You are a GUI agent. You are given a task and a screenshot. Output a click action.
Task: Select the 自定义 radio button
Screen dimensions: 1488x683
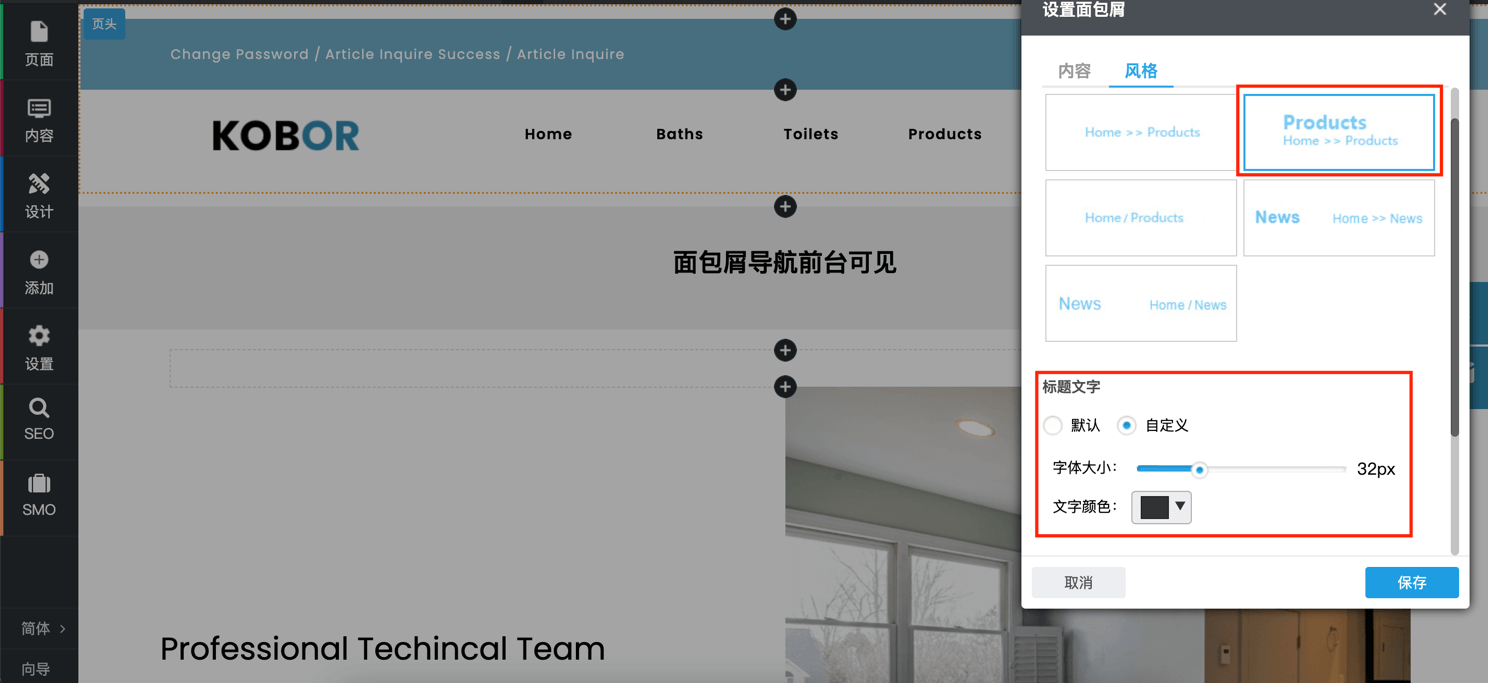[x=1127, y=426]
